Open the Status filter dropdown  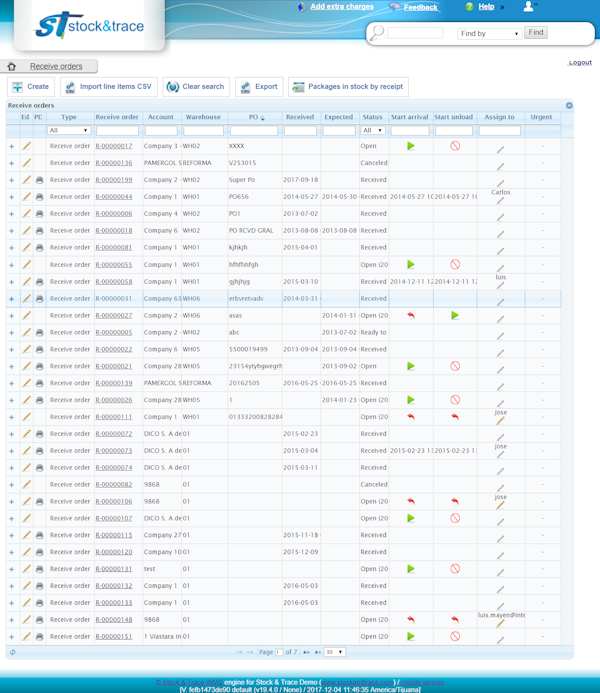pos(373,130)
